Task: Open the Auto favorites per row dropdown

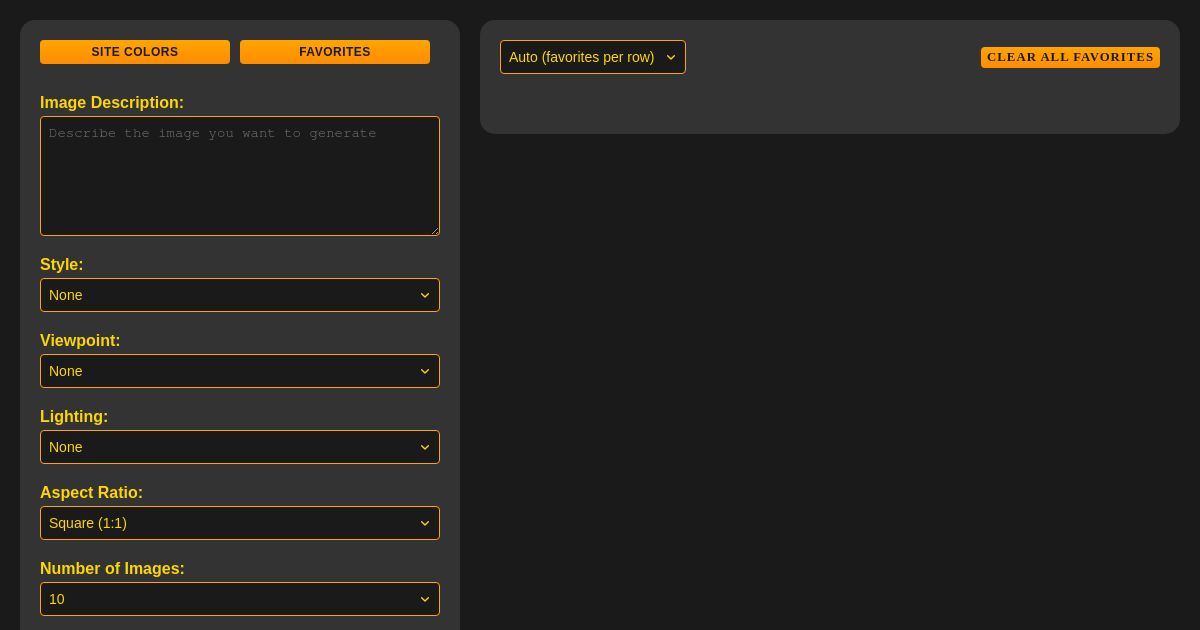Action: pyautogui.click(x=593, y=57)
